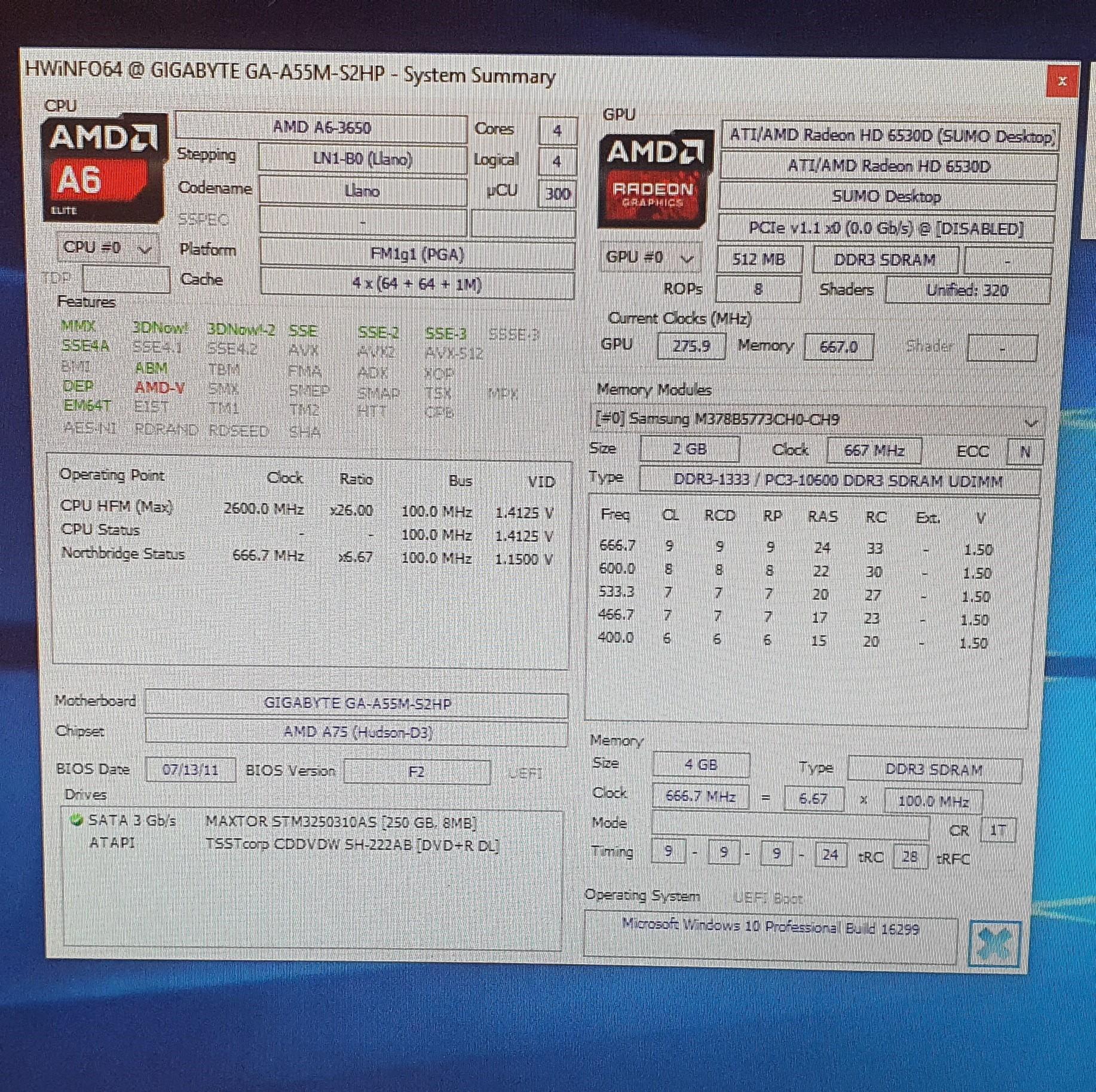Click the 3DNow!-2 feature label
1096x1092 pixels.
[241, 330]
